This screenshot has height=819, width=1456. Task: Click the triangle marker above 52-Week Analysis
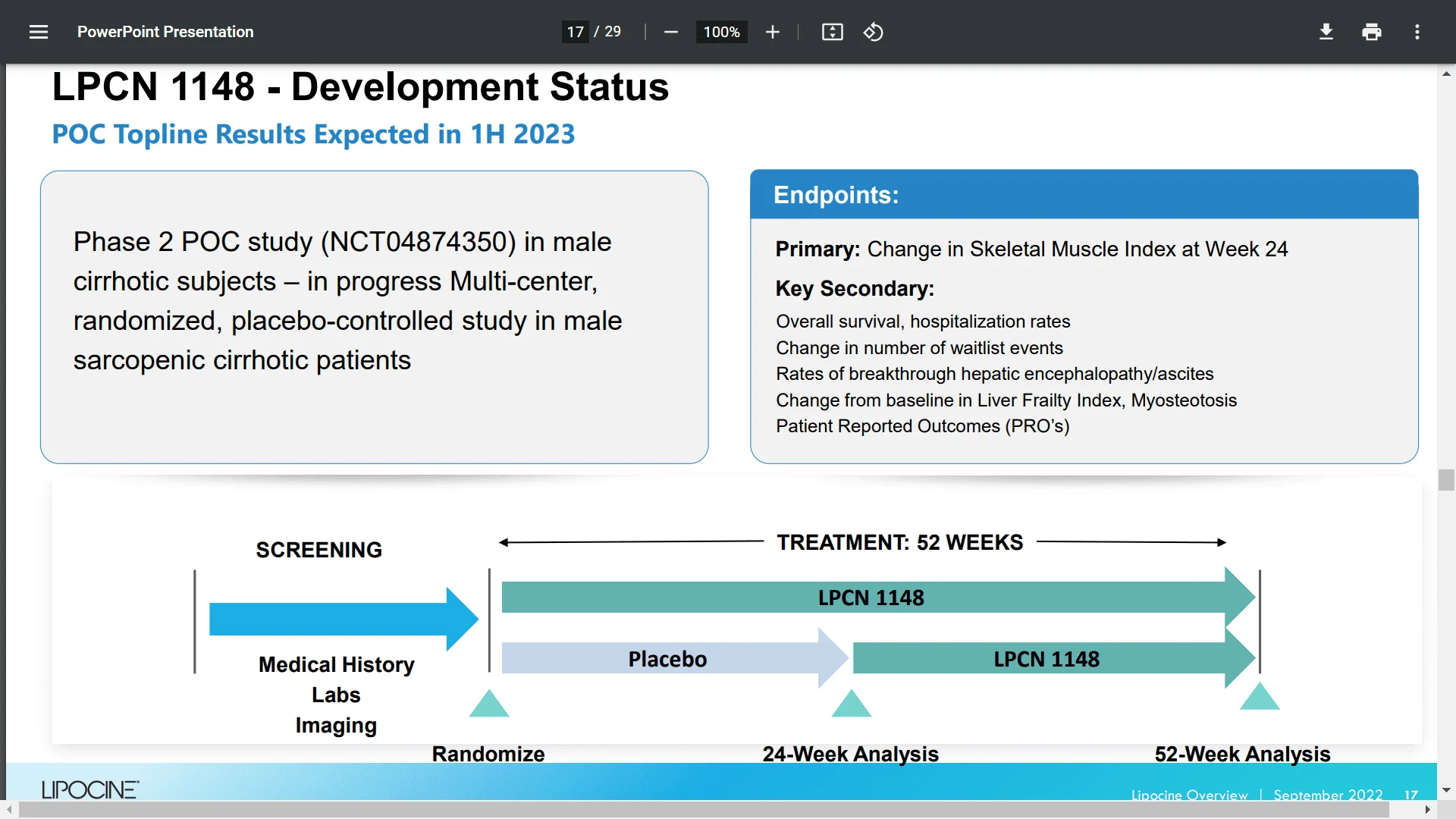[1260, 695]
